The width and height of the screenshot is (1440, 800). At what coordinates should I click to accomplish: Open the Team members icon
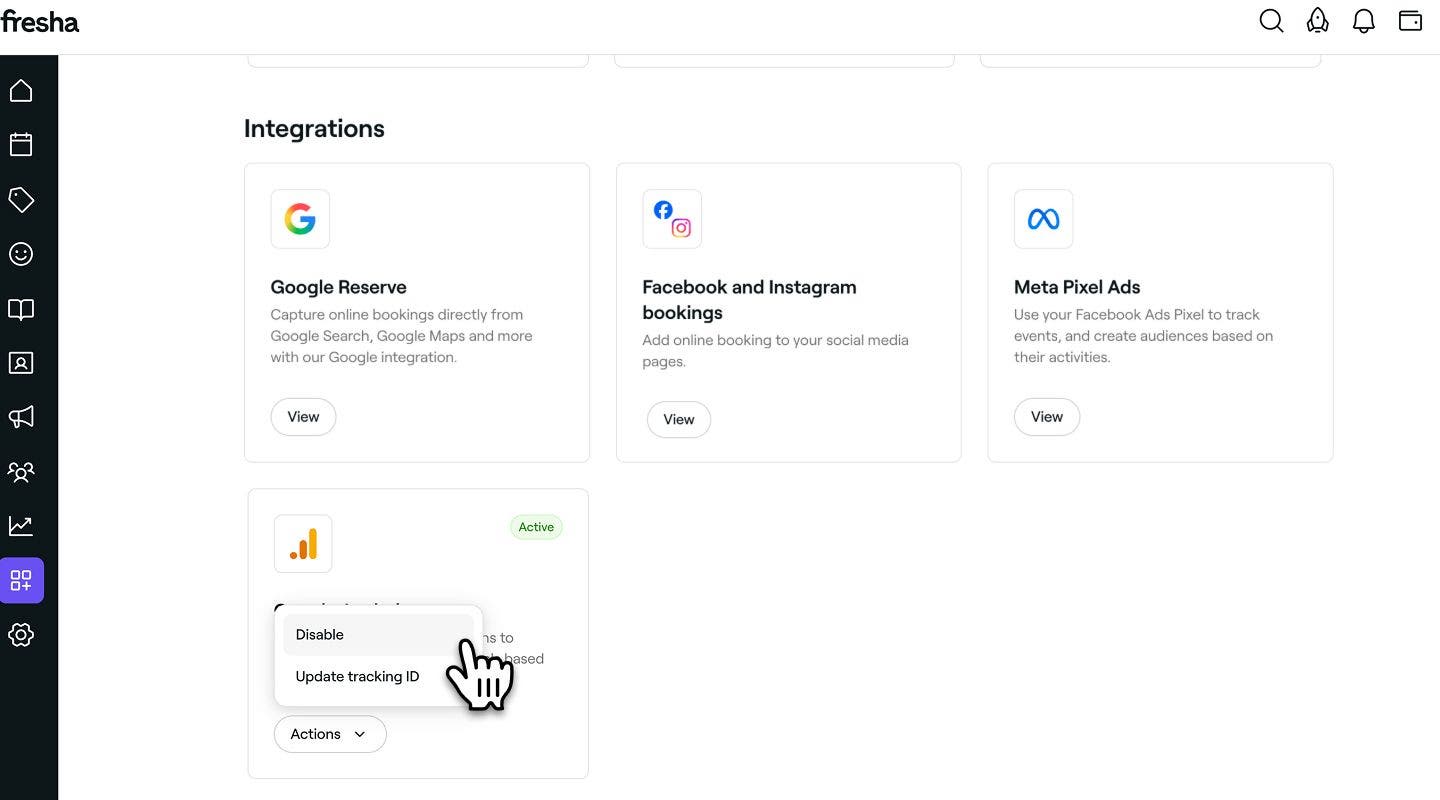tap(21, 471)
